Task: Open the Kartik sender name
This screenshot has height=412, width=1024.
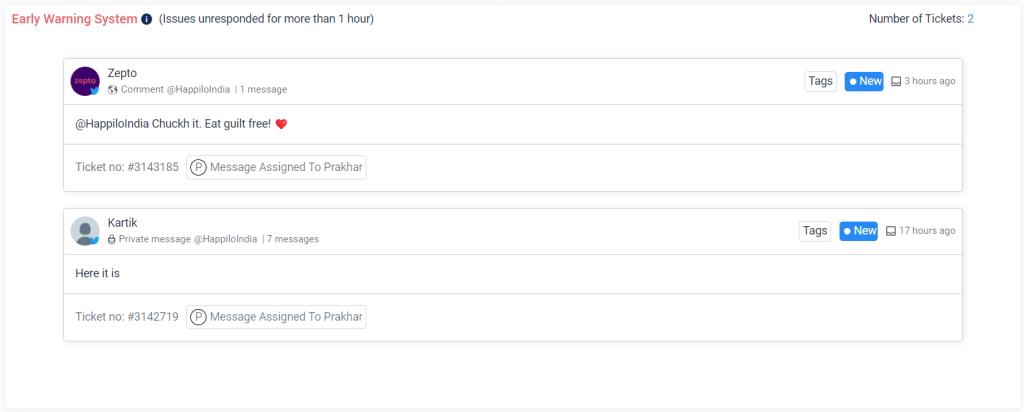Action: tap(122, 223)
